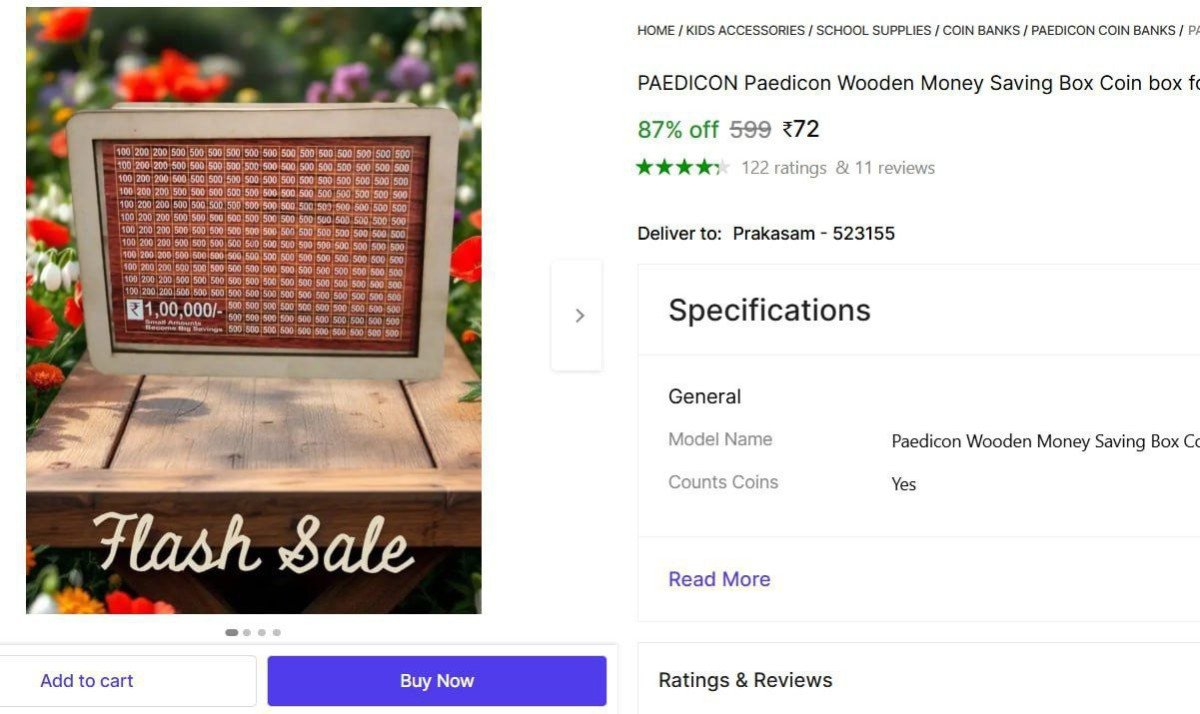1200x714 pixels.
Task: Open the HOME breadcrumb link
Action: click(655, 31)
